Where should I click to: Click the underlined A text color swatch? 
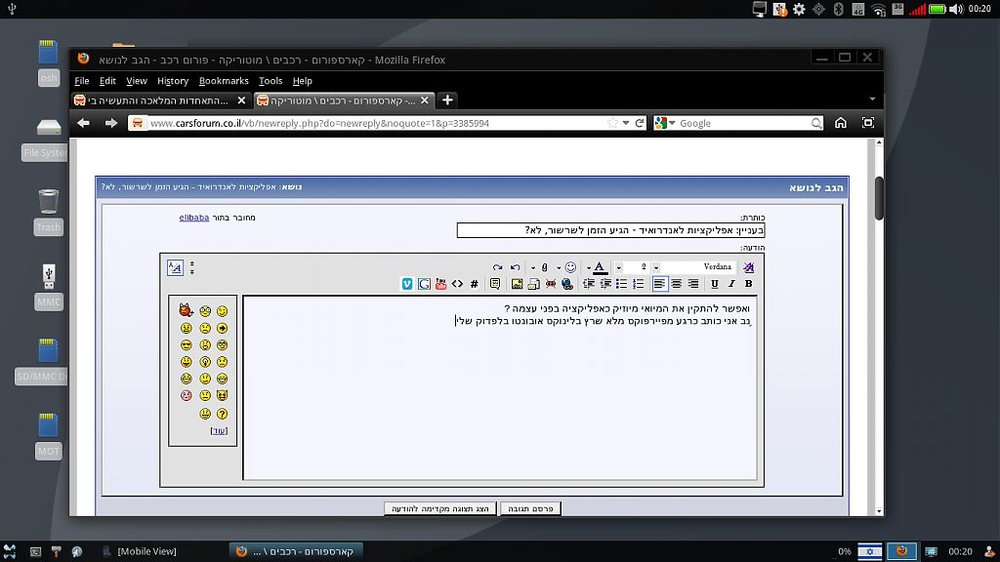click(599, 267)
